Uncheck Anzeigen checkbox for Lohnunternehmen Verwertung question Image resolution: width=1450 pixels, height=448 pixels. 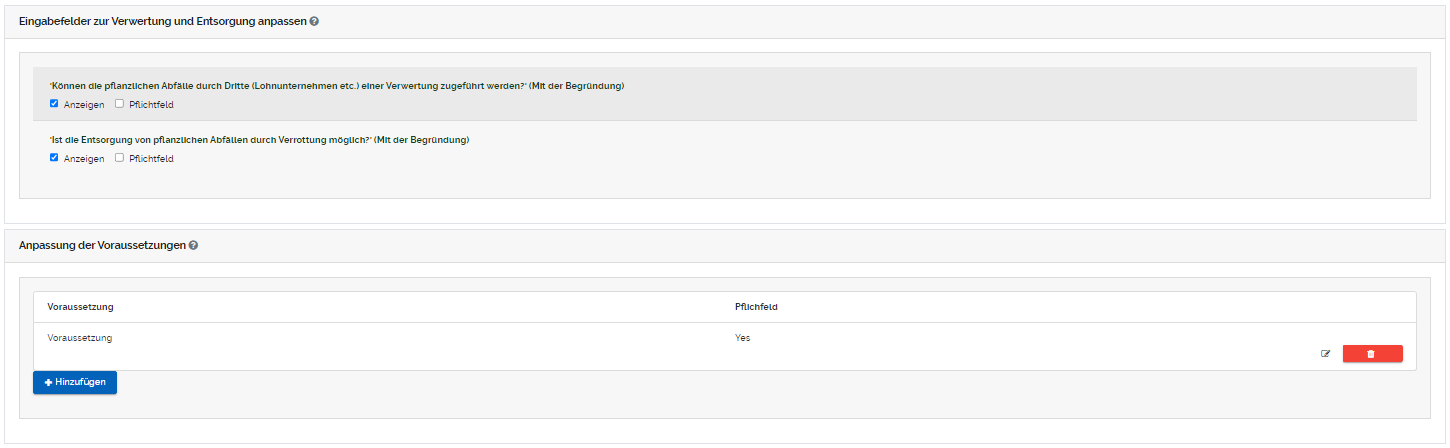tap(54, 103)
